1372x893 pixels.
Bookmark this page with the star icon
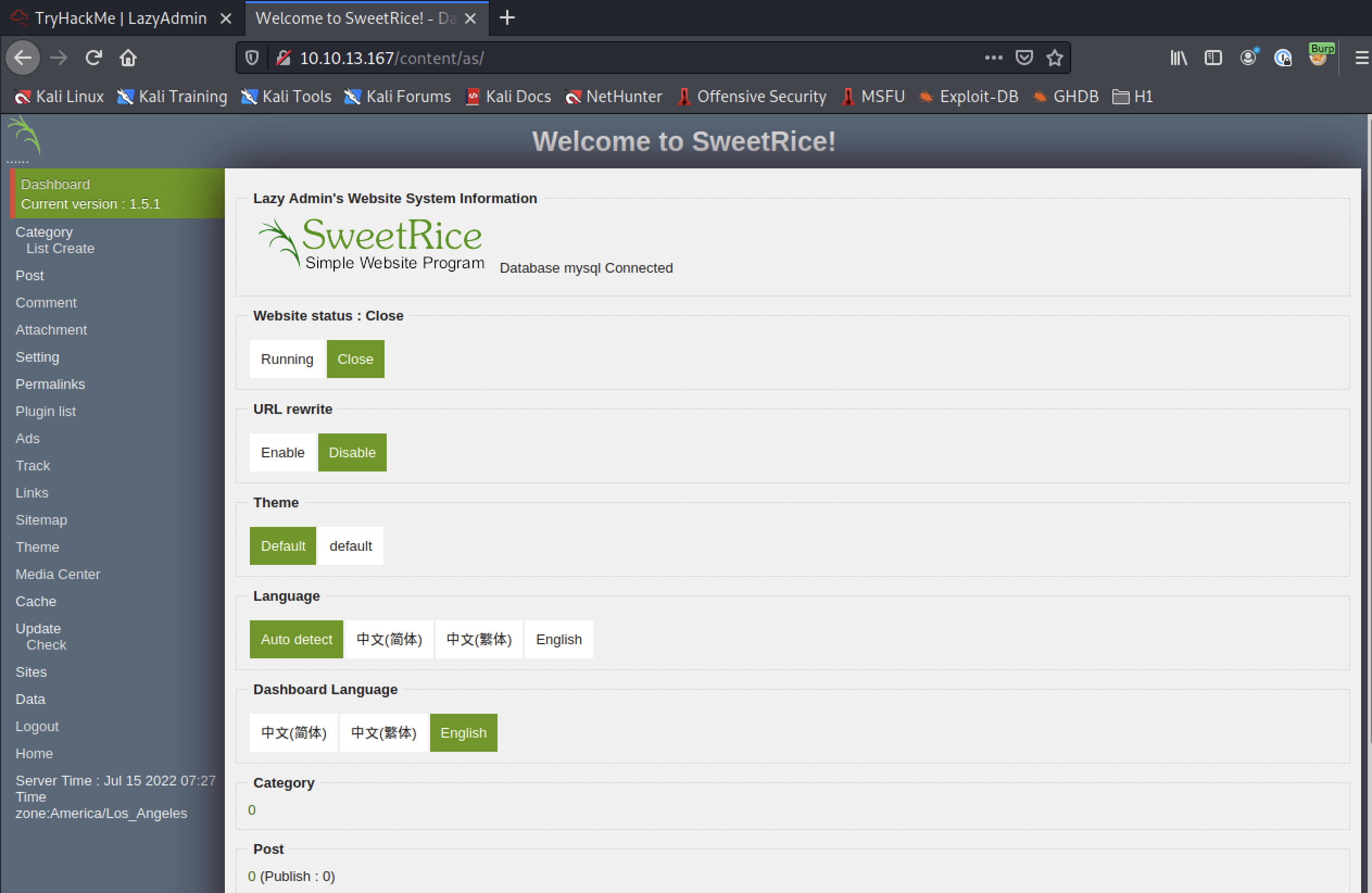point(1054,58)
